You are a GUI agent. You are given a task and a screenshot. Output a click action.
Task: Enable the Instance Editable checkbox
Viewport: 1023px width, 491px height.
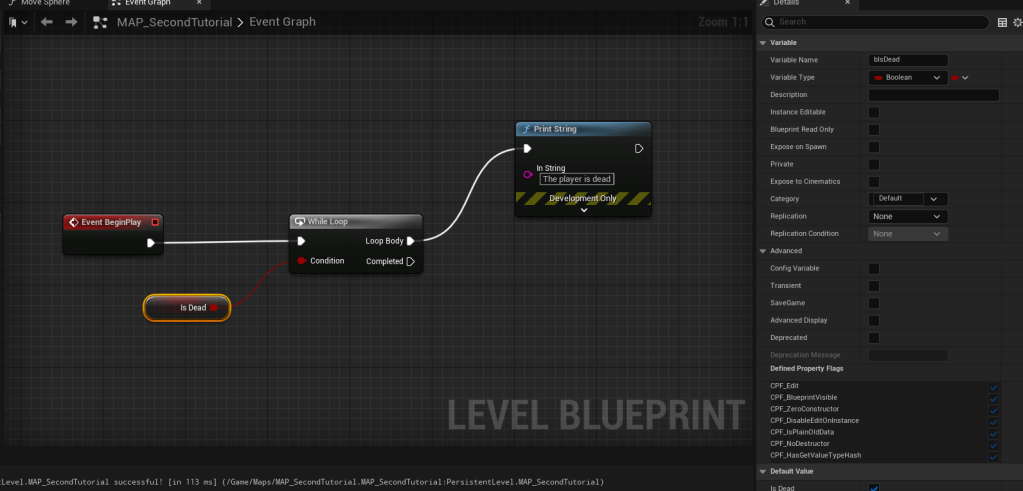874,112
